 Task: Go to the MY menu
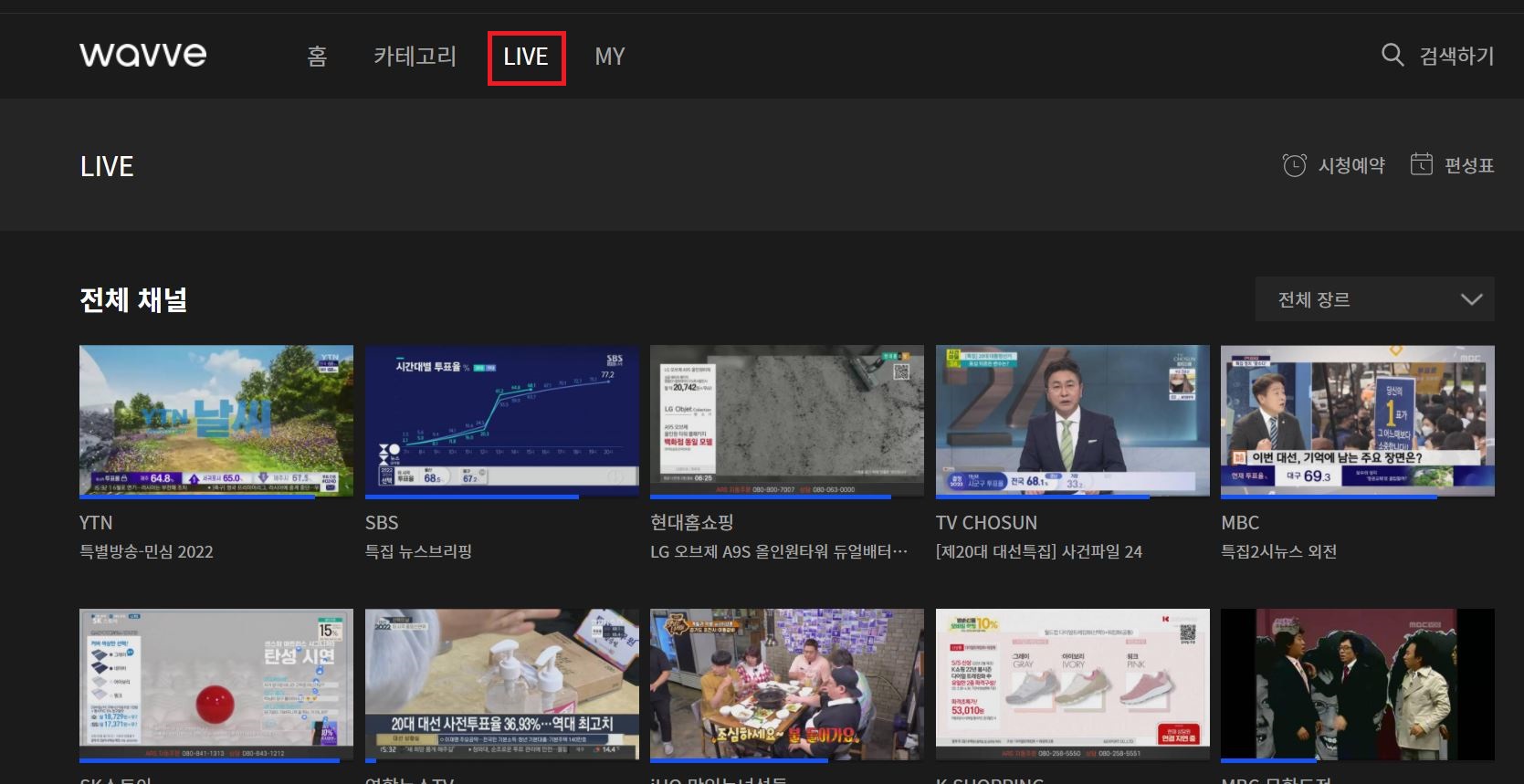(x=610, y=57)
